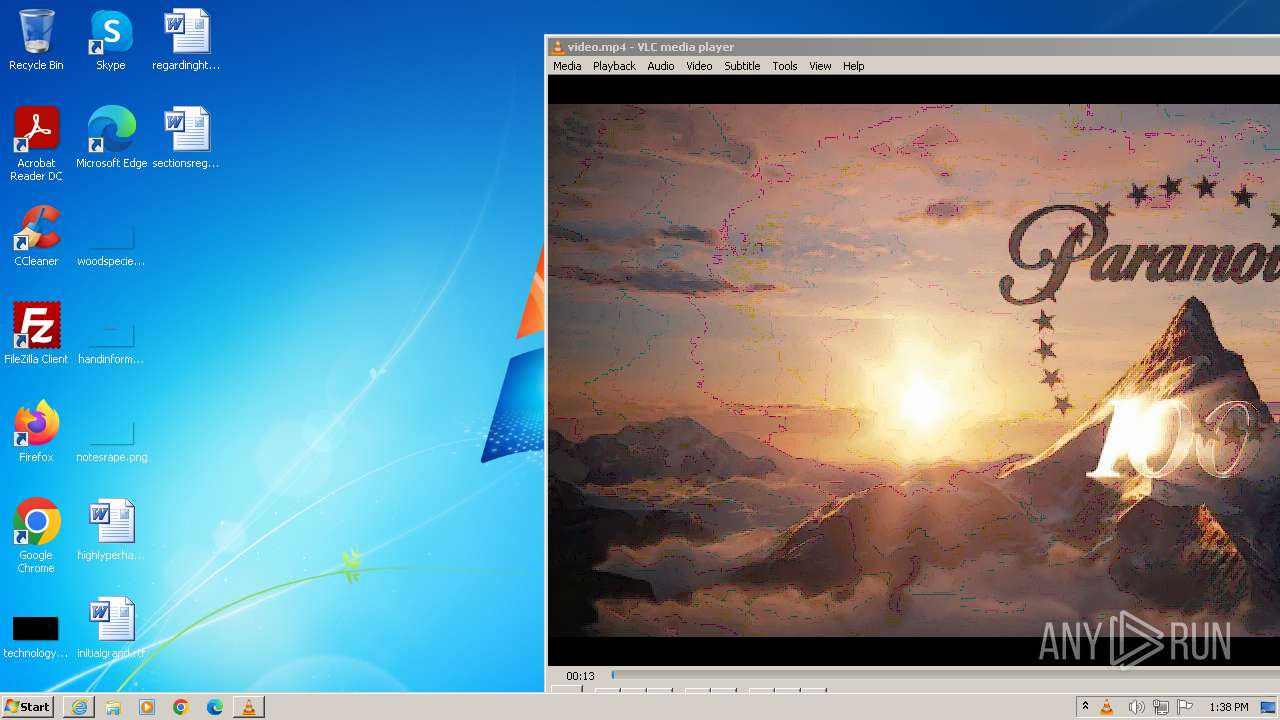Open the network tray icon
The height and width of the screenshot is (720, 1280).
point(1161,707)
